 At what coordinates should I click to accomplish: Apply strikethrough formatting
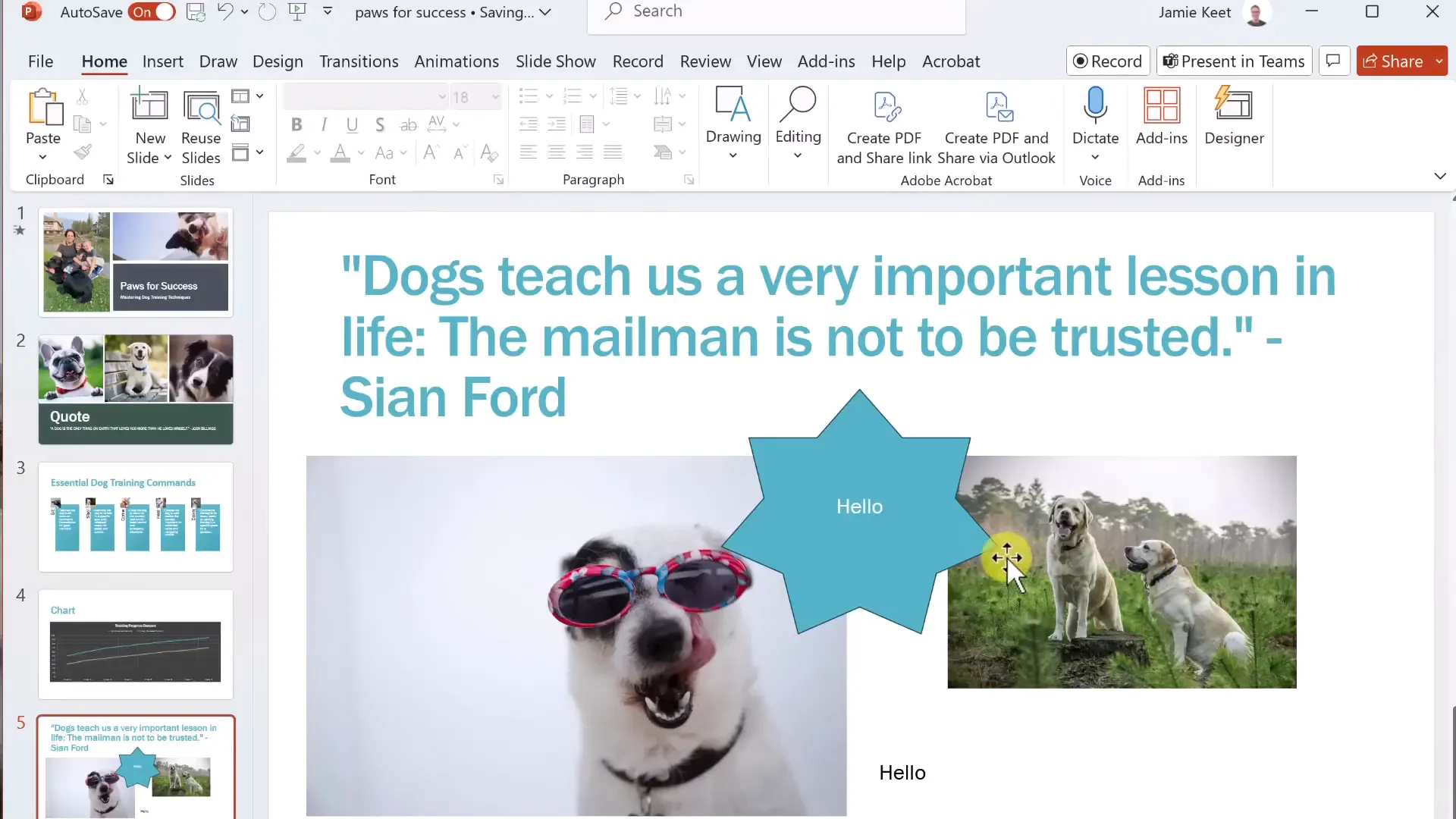pos(408,124)
